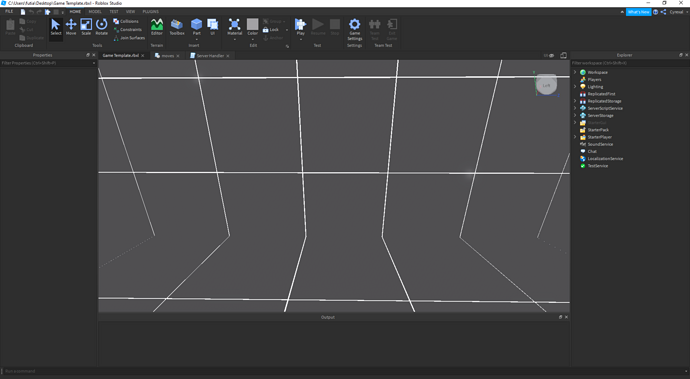
Task: Toggle device emulation icon in viewport tab bar
Action: [x=563, y=55]
